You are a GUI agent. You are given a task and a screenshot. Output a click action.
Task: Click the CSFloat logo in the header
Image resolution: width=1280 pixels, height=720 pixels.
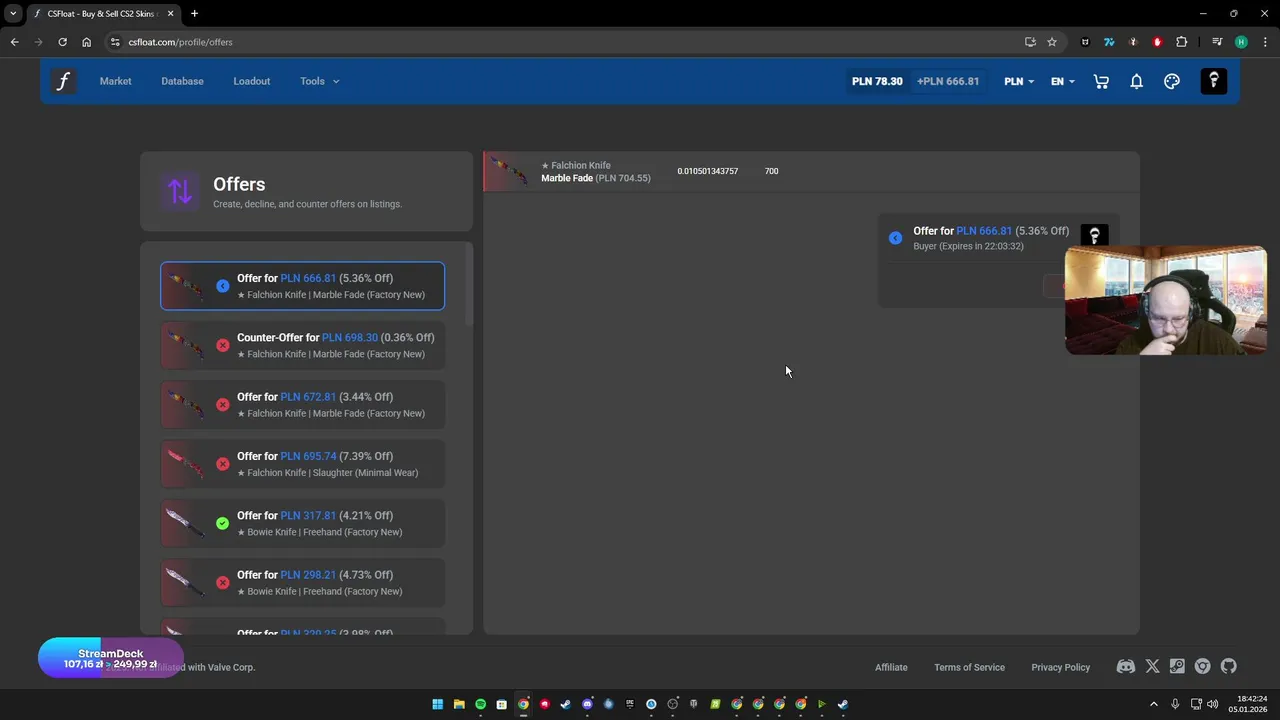point(63,81)
